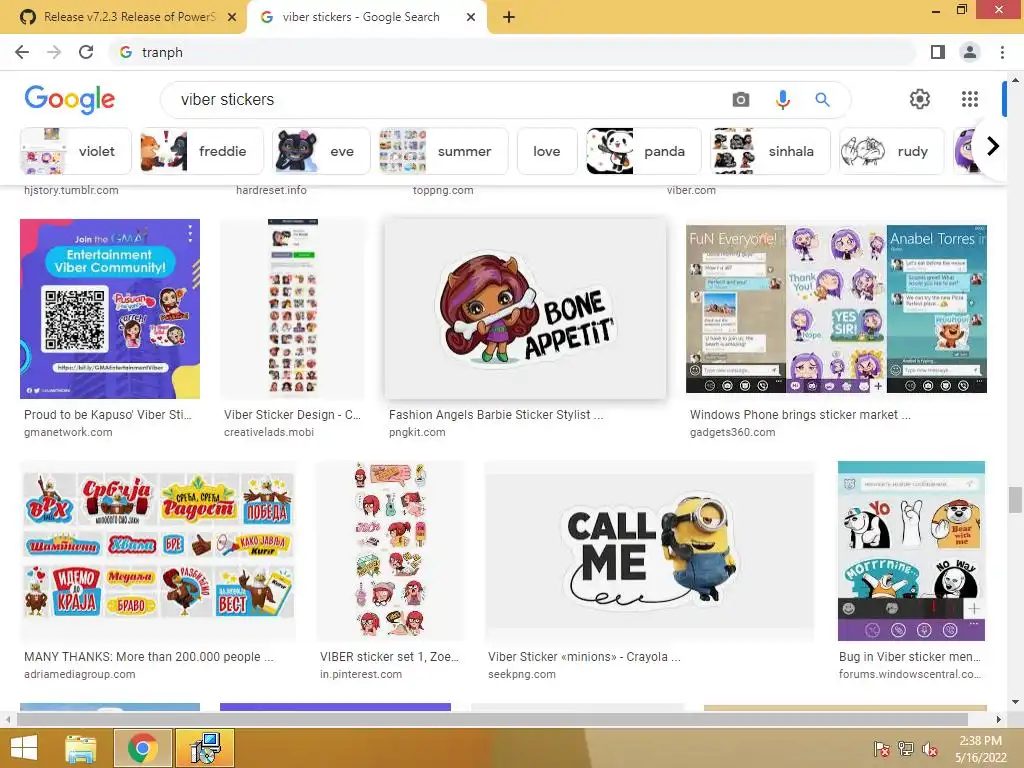The height and width of the screenshot is (768, 1024).
Task: Open Call Me minion sticker image
Action: (x=650, y=551)
